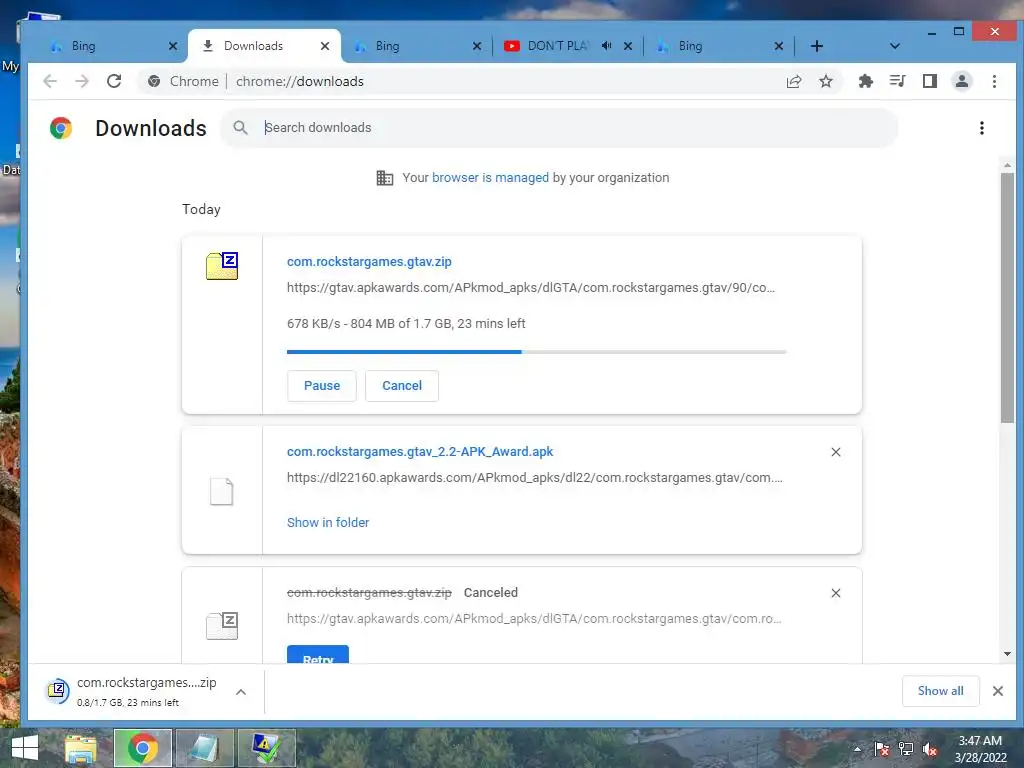
Task: Open a new tab with the plus button
Action: [x=816, y=46]
